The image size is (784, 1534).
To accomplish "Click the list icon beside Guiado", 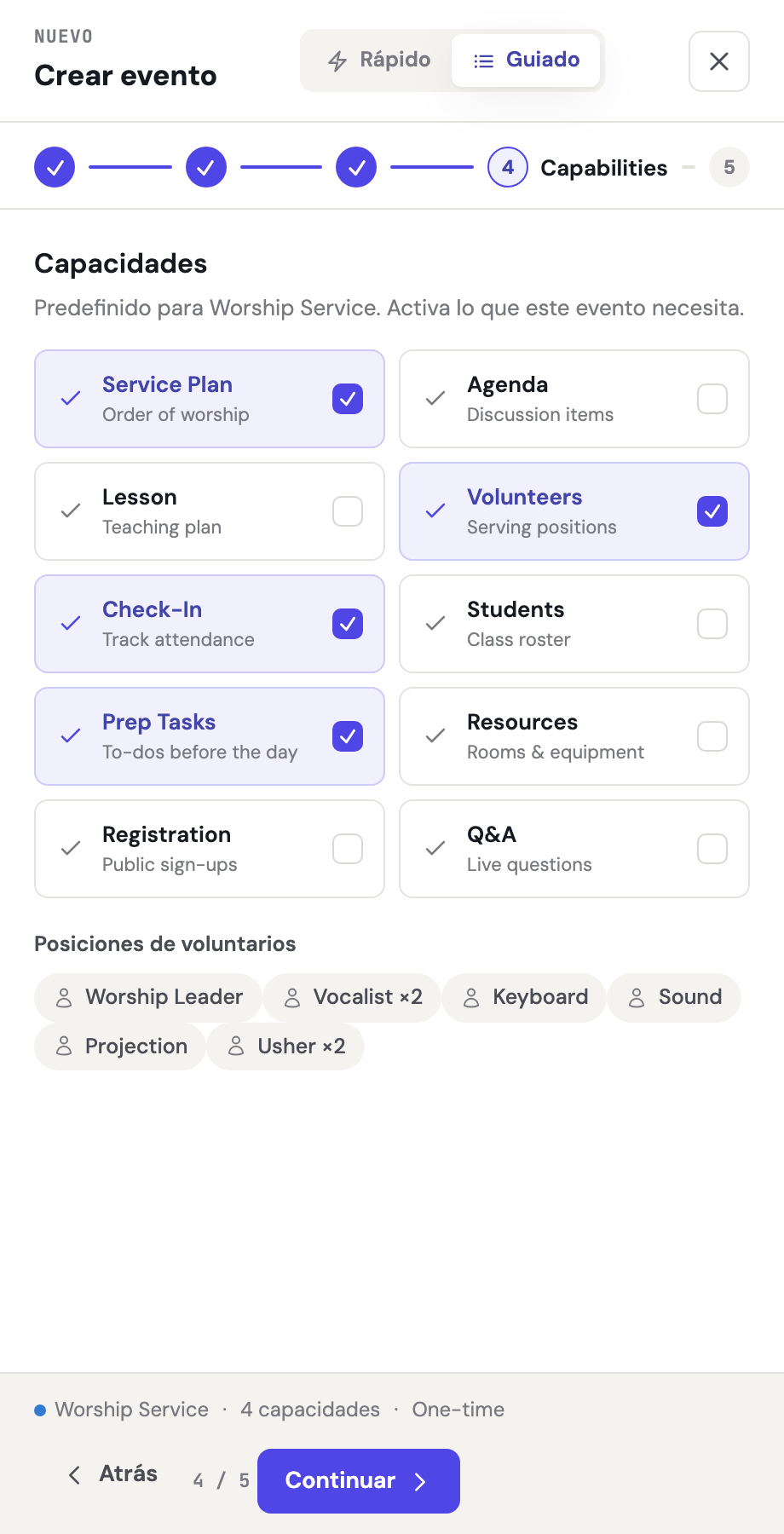I will point(483,61).
